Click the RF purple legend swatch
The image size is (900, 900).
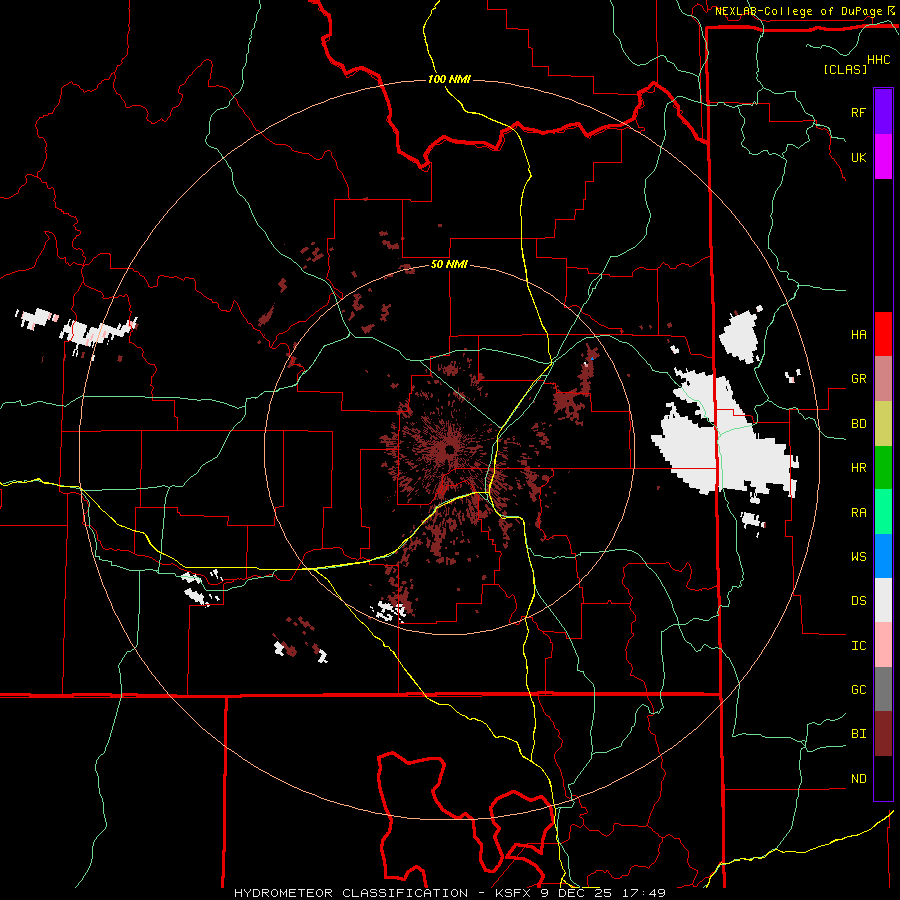883,112
